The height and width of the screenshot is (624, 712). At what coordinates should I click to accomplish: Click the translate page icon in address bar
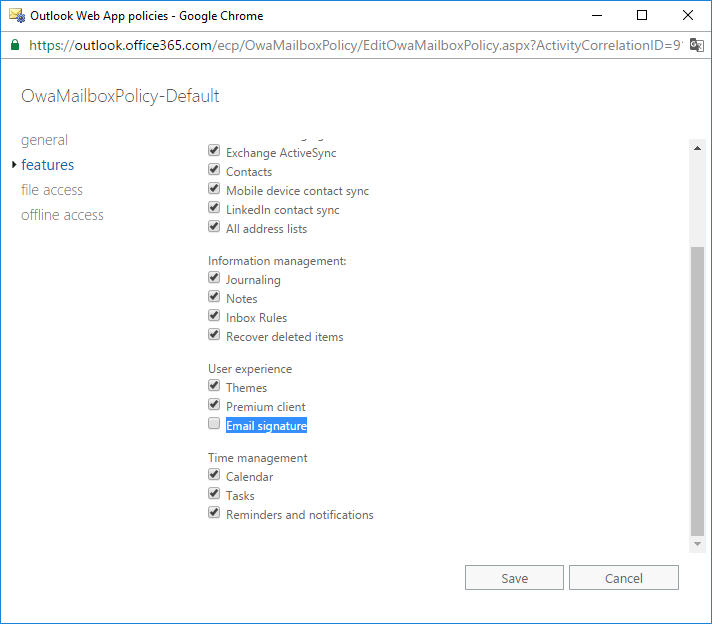point(695,45)
